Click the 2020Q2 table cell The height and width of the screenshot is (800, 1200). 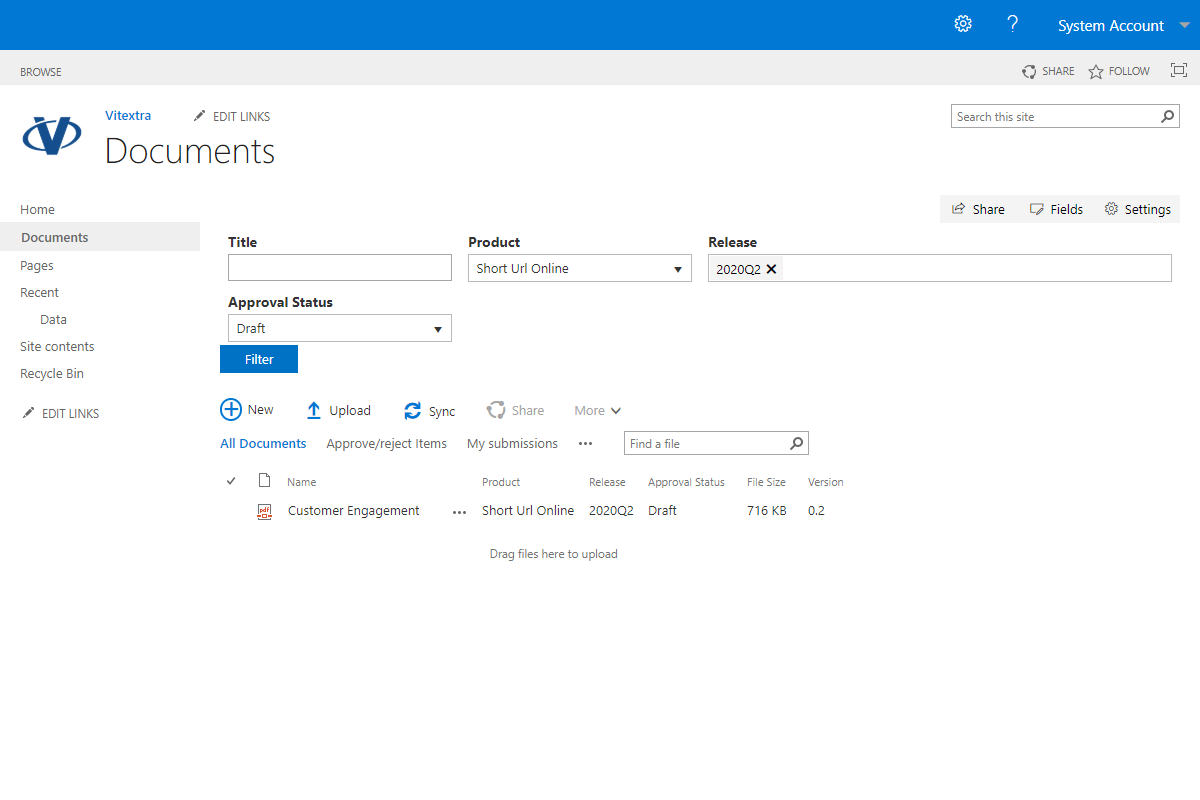(x=611, y=511)
